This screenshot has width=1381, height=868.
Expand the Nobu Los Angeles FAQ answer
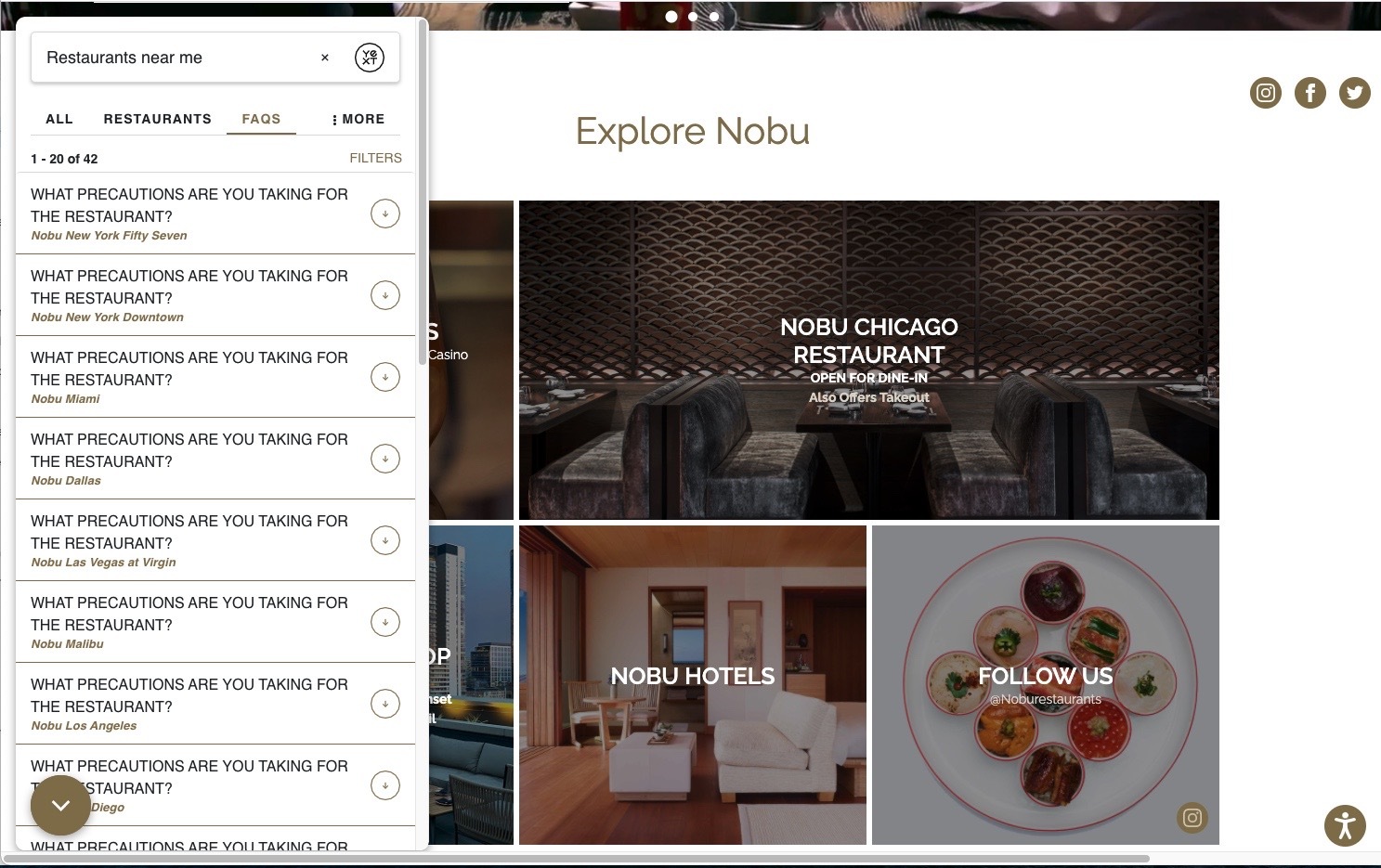click(x=385, y=704)
